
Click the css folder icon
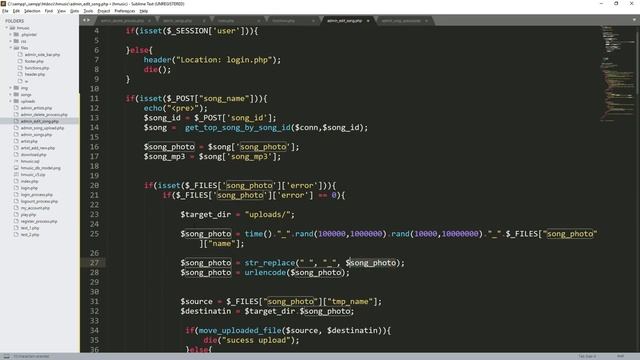(x=16, y=41)
